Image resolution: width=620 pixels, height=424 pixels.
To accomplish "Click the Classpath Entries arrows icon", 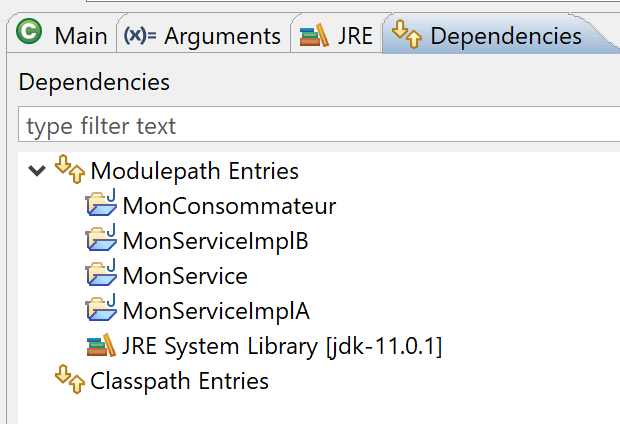I will 70,379.
